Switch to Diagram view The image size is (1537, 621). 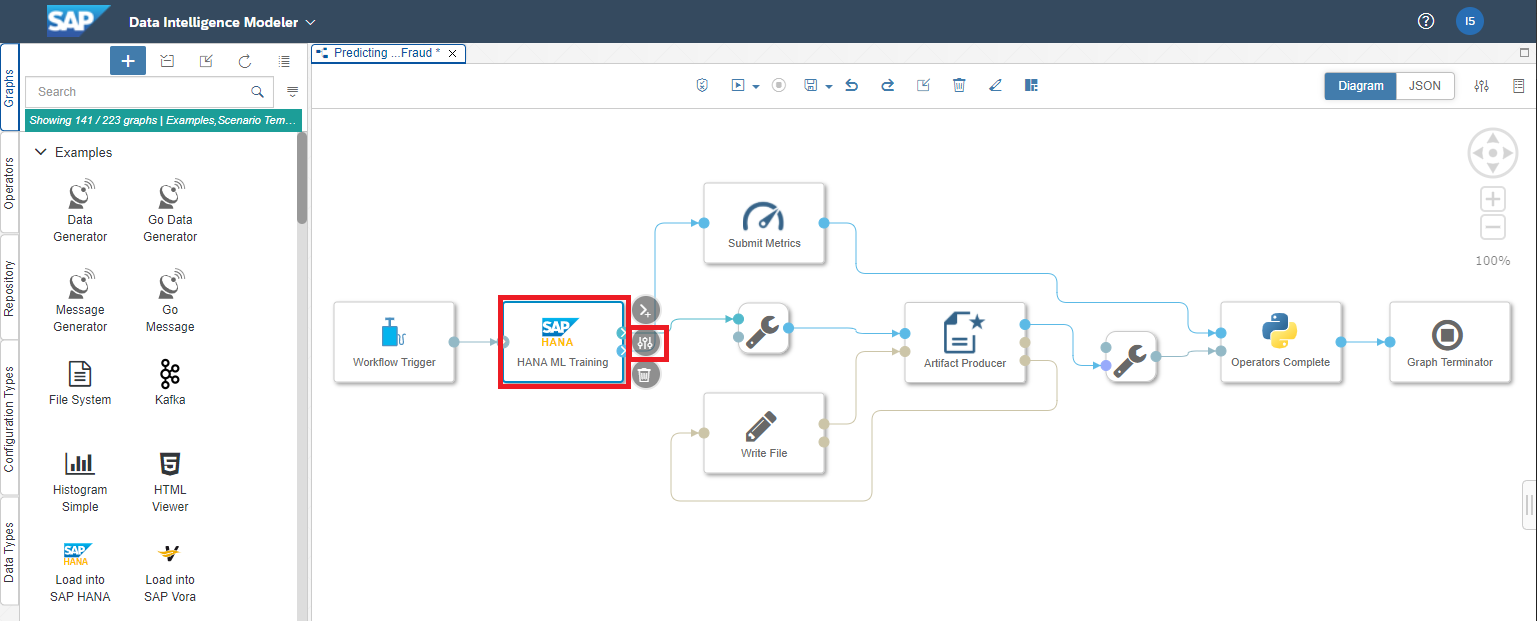pyautogui.click(x=1360, y=86)
